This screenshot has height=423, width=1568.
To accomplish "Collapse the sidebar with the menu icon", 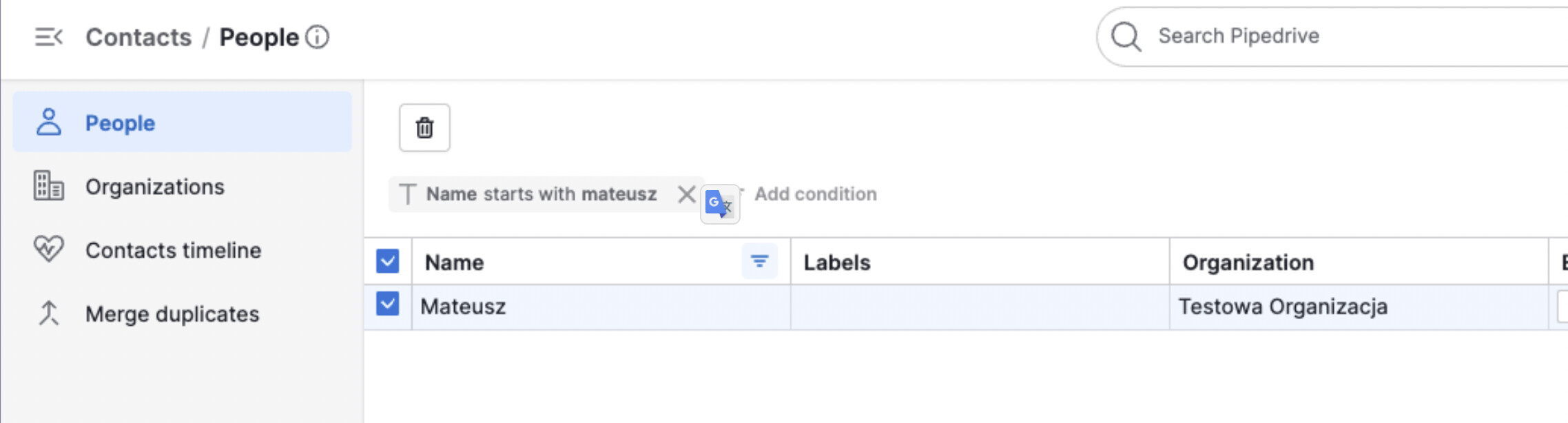I will (x=48, y=37).
